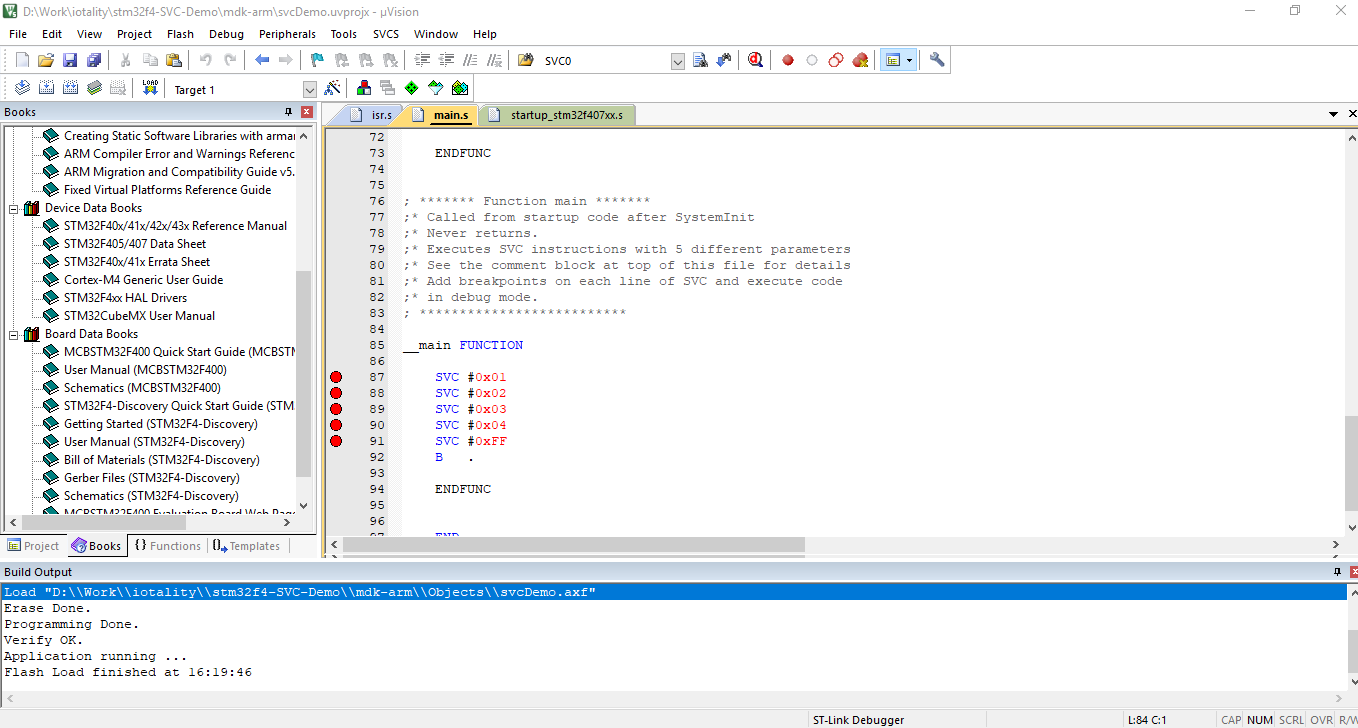This screenshot has height=728, width=1358.
Task: Close the Books panel
Action: point(307,112)
